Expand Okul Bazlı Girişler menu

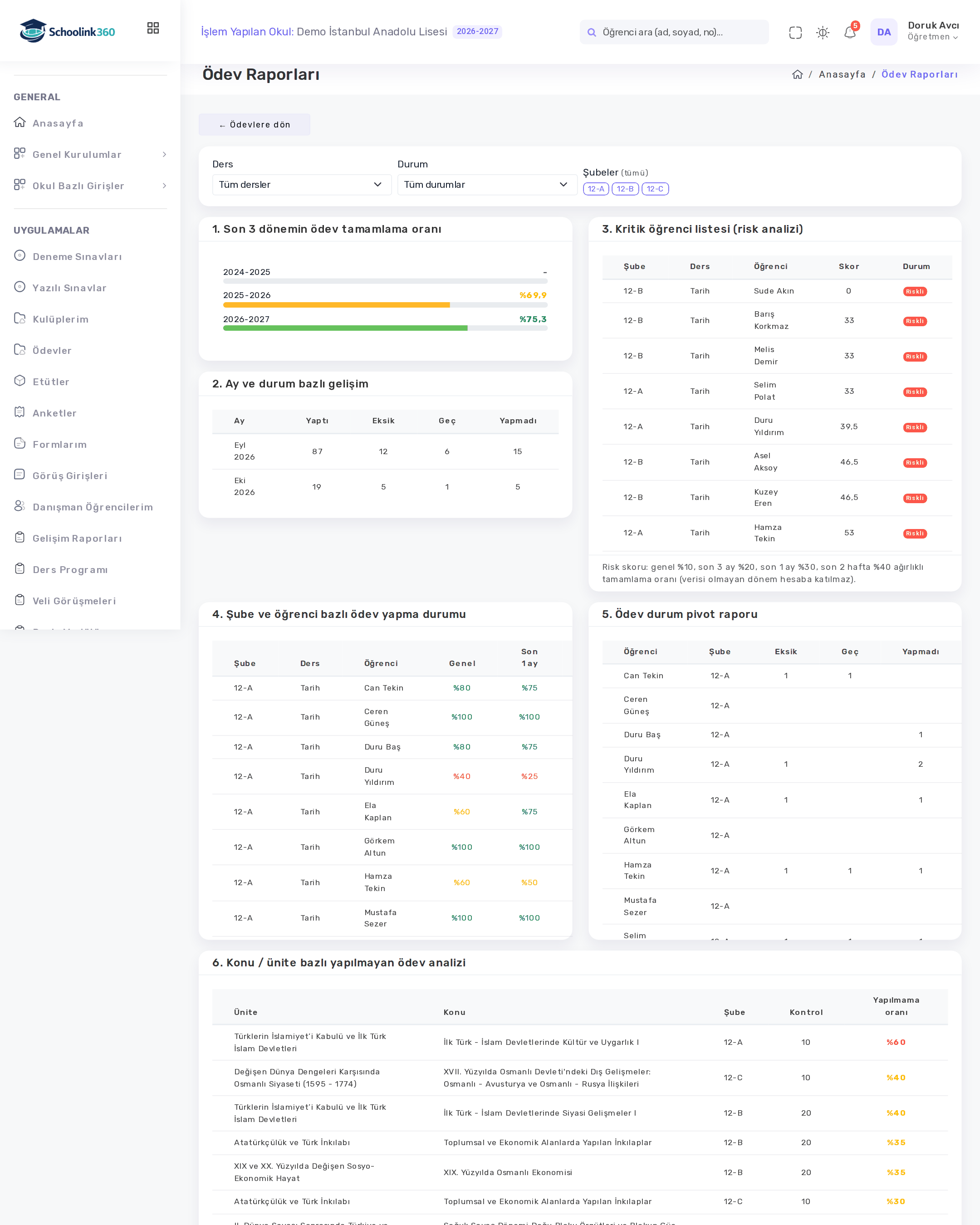pos(90,186)
